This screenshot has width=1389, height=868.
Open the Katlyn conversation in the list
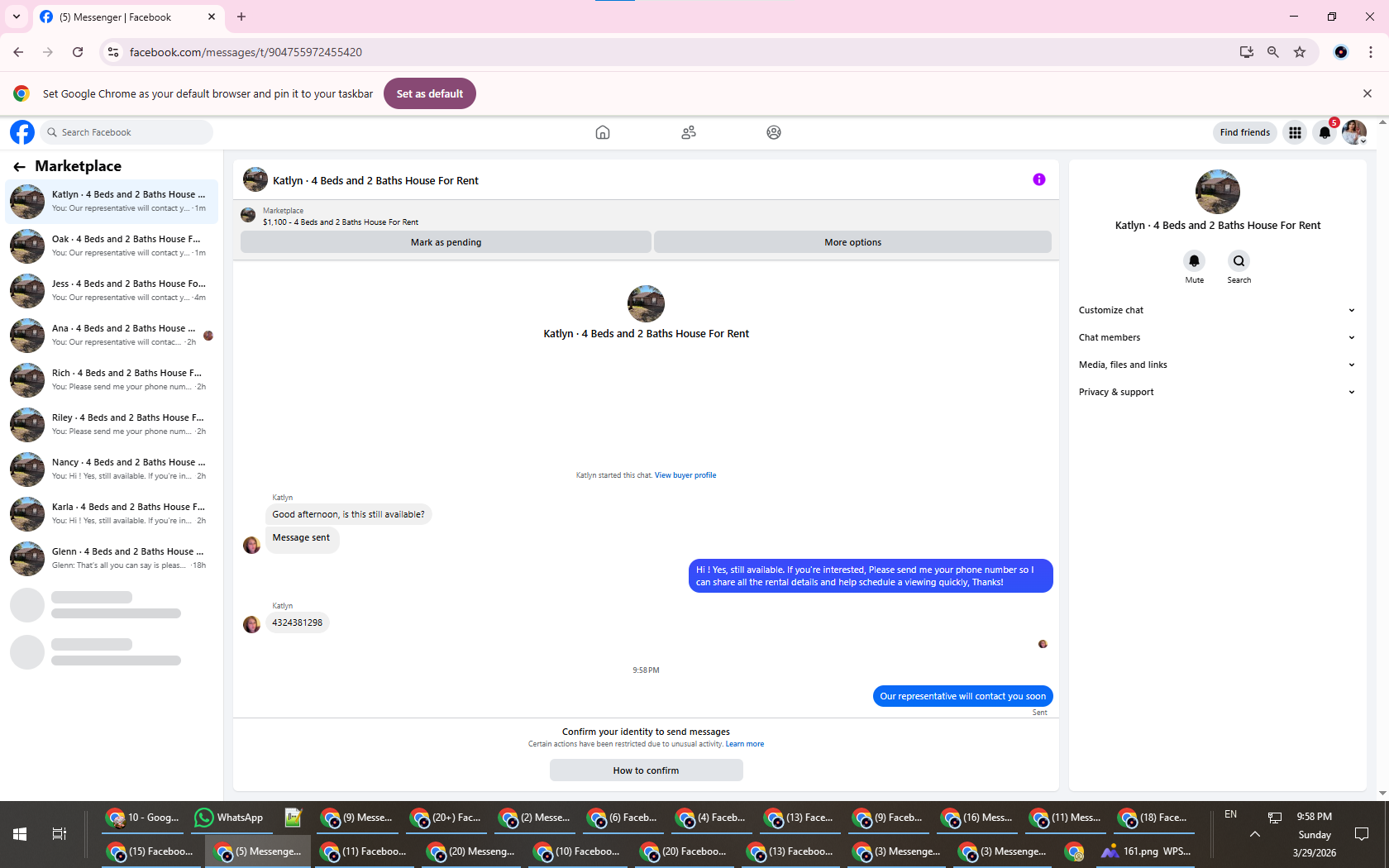point(112,202)
